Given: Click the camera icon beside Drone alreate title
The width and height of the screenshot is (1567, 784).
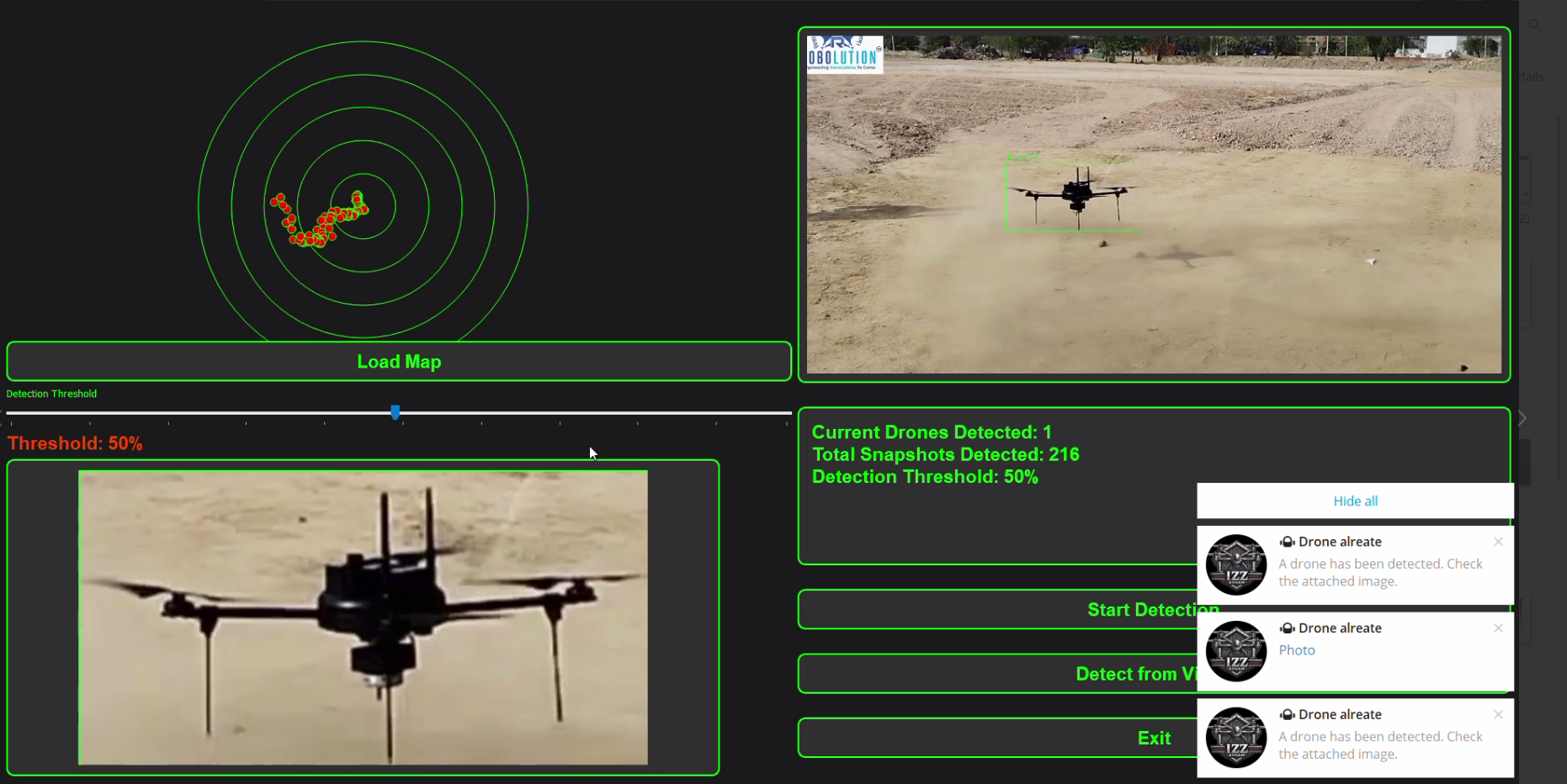Looking at the screenshot, I should [1287, 542].
